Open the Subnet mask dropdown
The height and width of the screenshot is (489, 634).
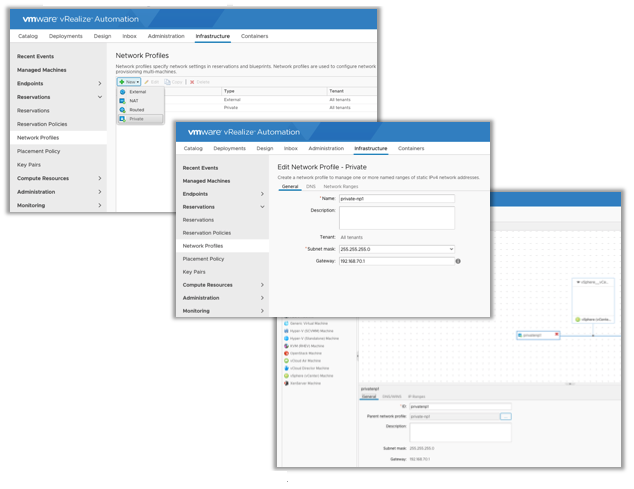[x=451, y=249]
